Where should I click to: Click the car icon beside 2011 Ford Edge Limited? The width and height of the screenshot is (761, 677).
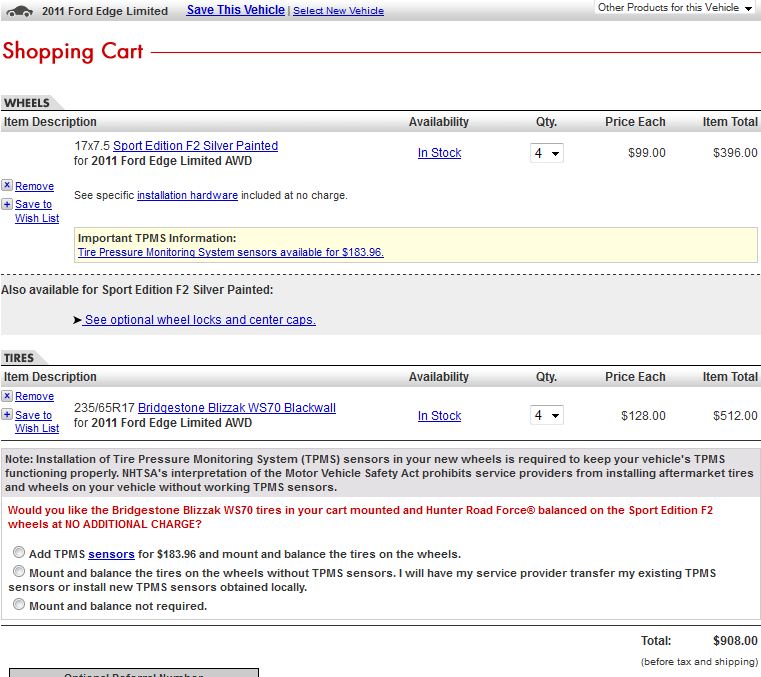click(x=20, y=11)
